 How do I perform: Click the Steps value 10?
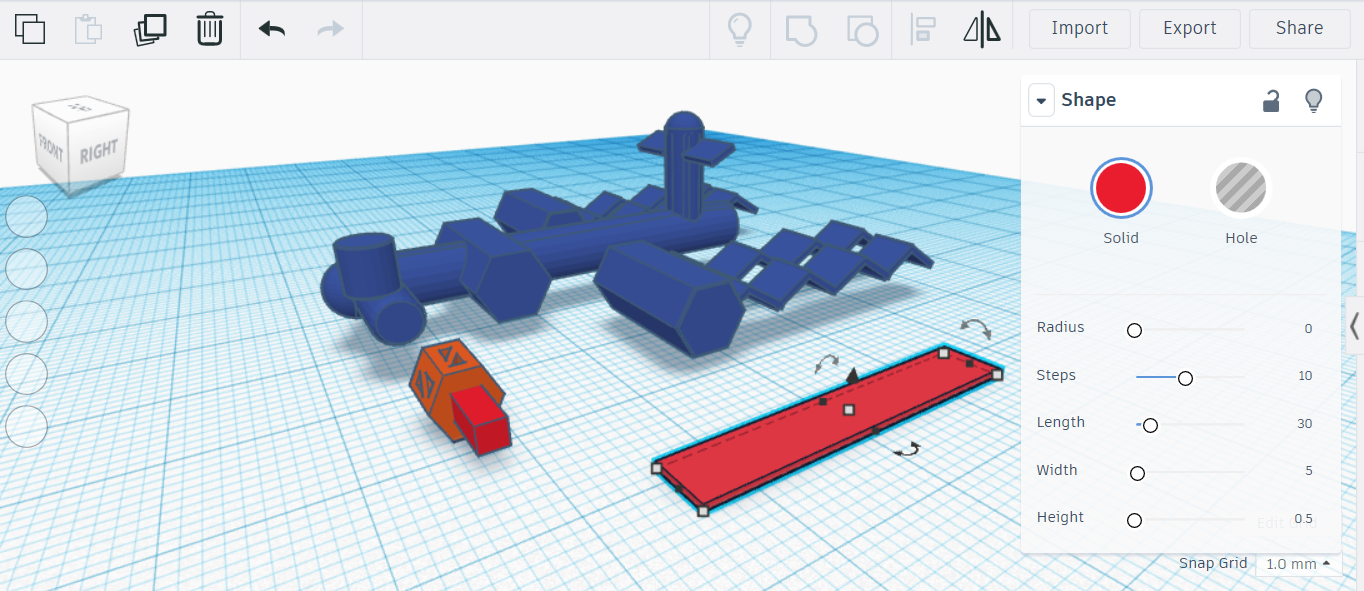tap(1305, 376)
